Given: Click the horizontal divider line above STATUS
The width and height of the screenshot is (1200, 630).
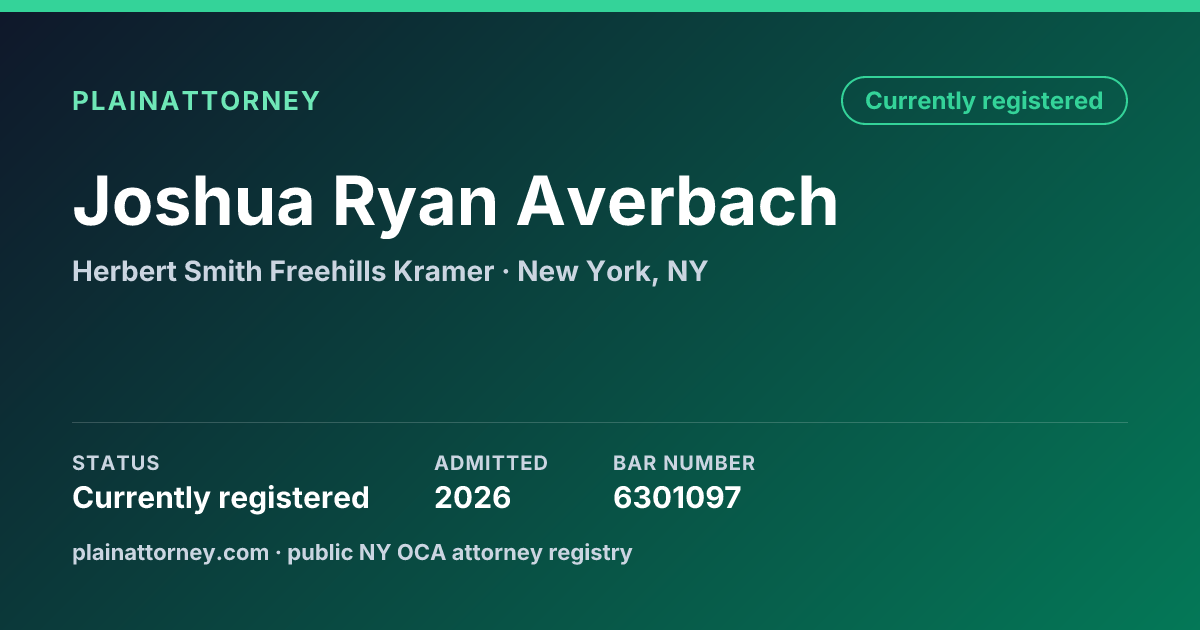Looking at the screenshot, I should coord(600,422).
